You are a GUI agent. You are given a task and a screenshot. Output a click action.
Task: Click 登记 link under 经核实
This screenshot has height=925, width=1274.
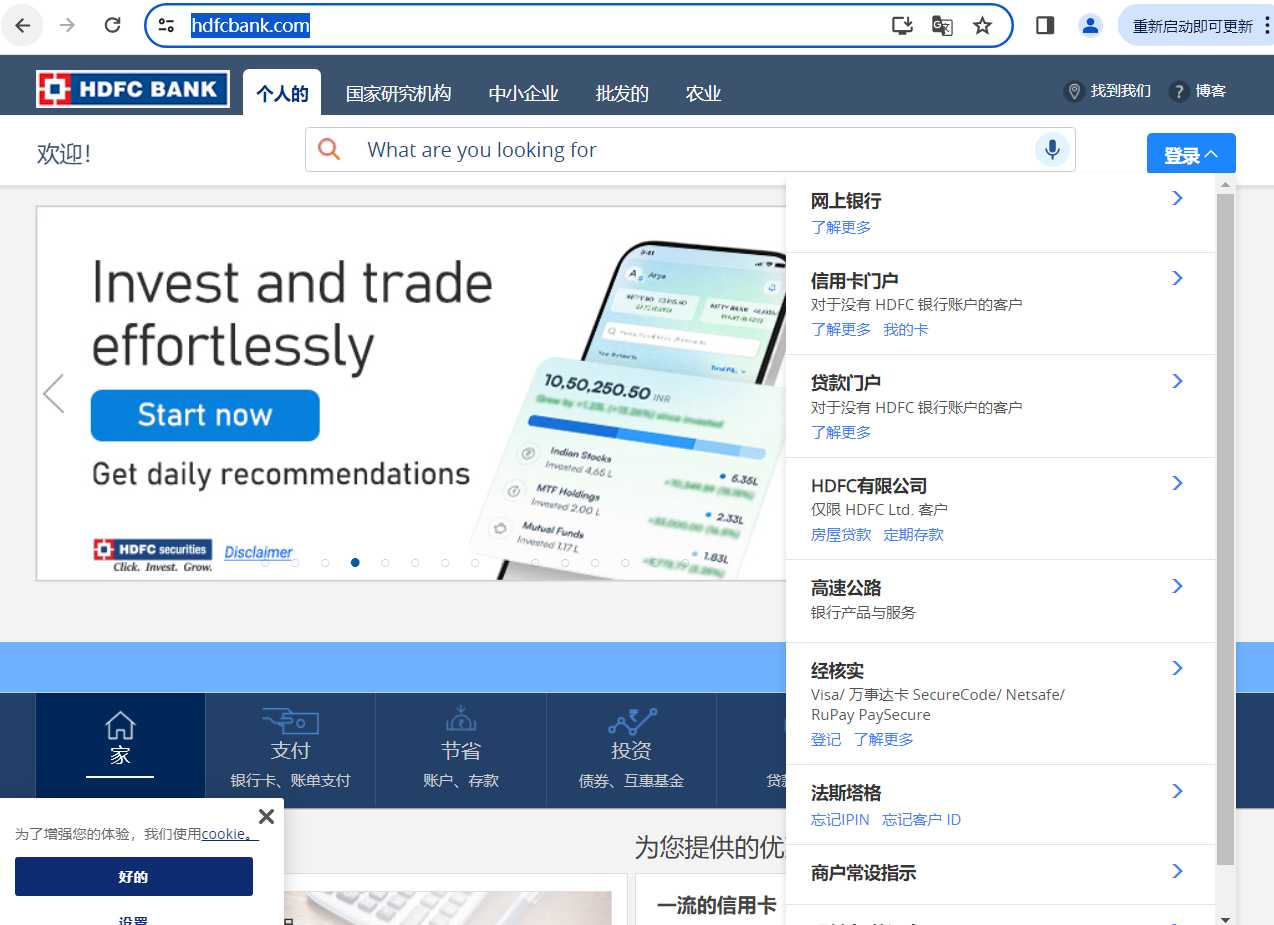pyautogui.click(x=826, y=739)
